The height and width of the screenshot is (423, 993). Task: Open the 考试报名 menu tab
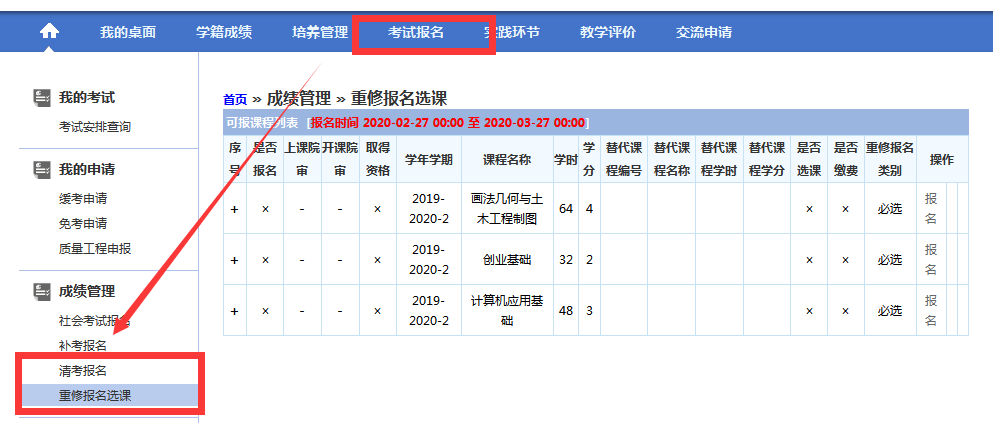[416, 32]
